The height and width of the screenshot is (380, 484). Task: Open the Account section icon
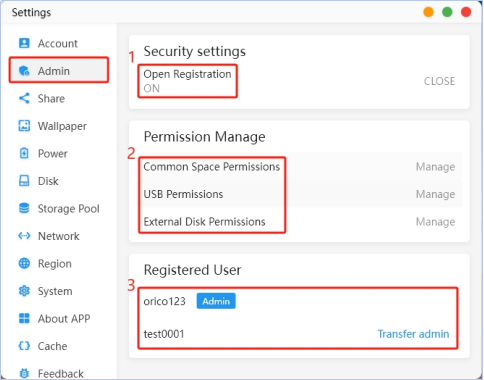24,43
